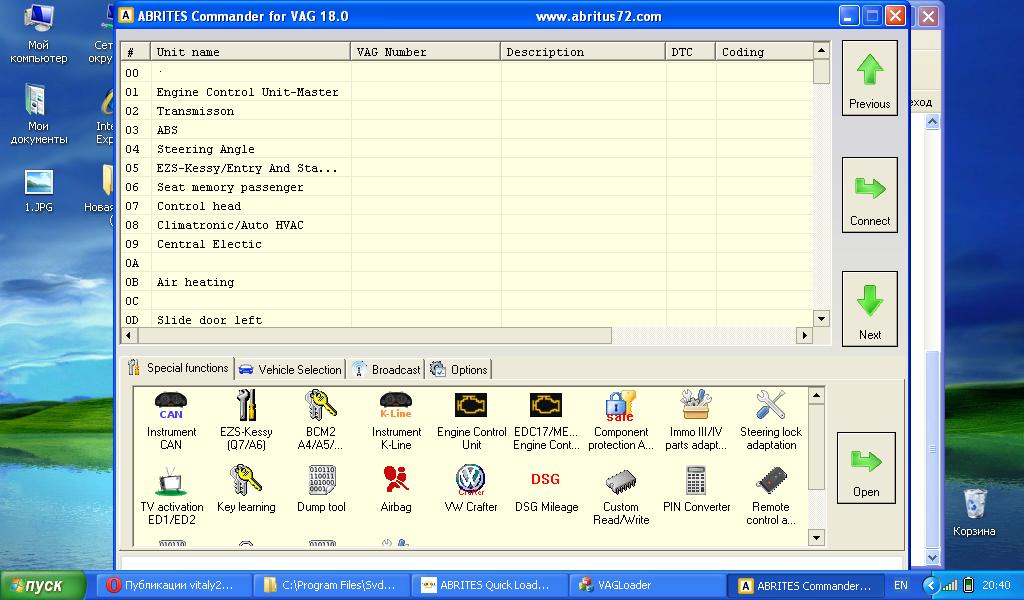Select the Air heating row

pyautogui.click(x=467, y=282)
